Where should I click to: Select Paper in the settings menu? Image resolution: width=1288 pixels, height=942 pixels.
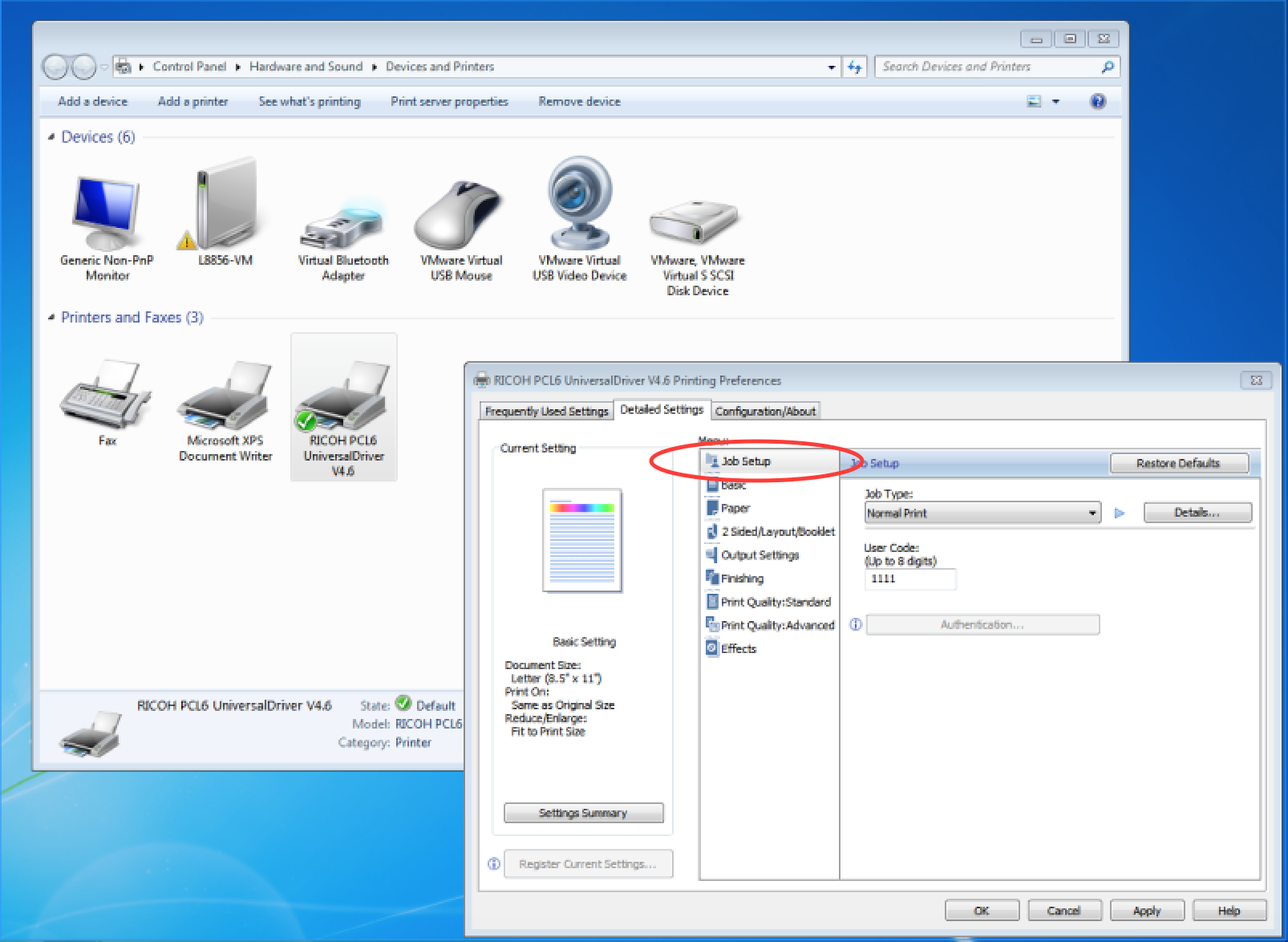coord(735,508)
